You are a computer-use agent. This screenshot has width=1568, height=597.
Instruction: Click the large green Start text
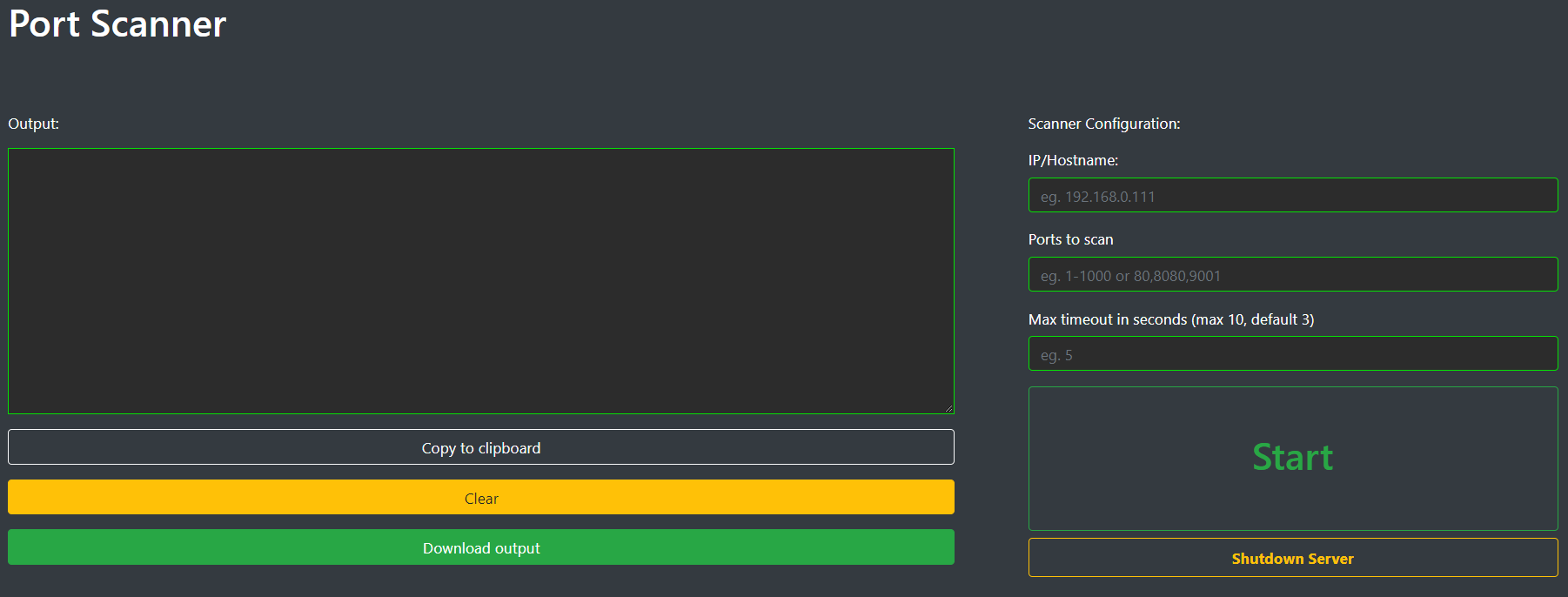[1293, 458]
